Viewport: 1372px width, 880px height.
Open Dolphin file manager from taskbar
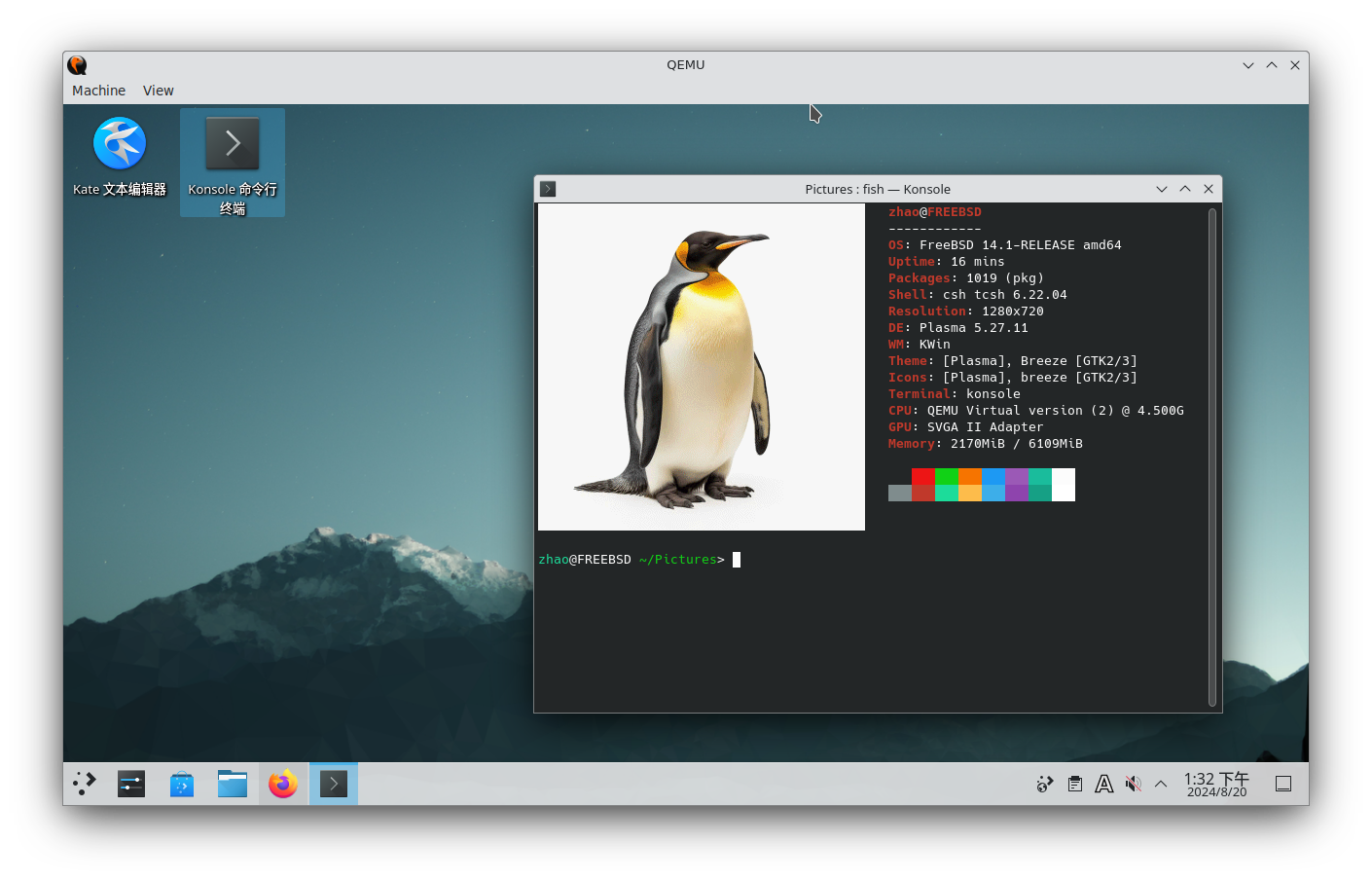pos(232,784)
